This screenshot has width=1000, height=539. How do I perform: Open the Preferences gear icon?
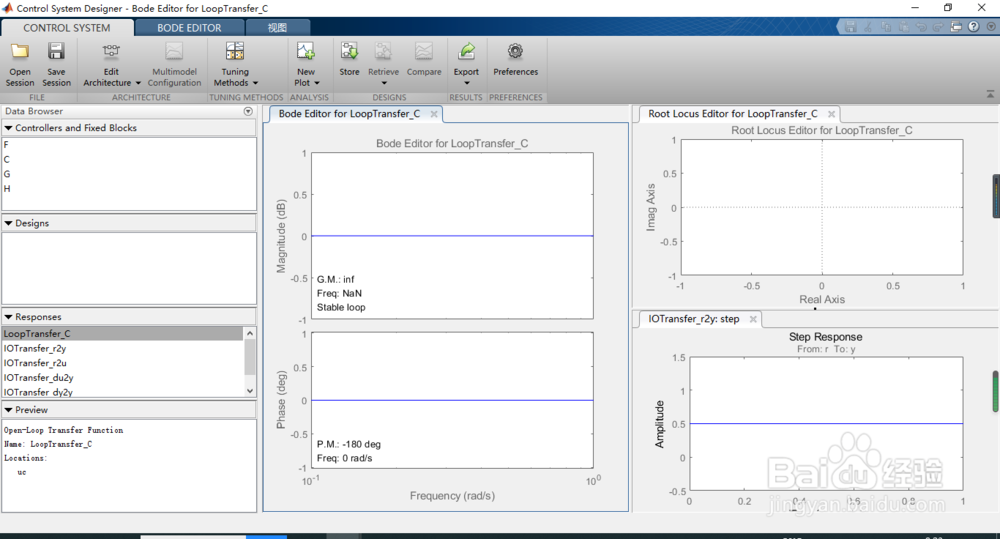(515, 52)
